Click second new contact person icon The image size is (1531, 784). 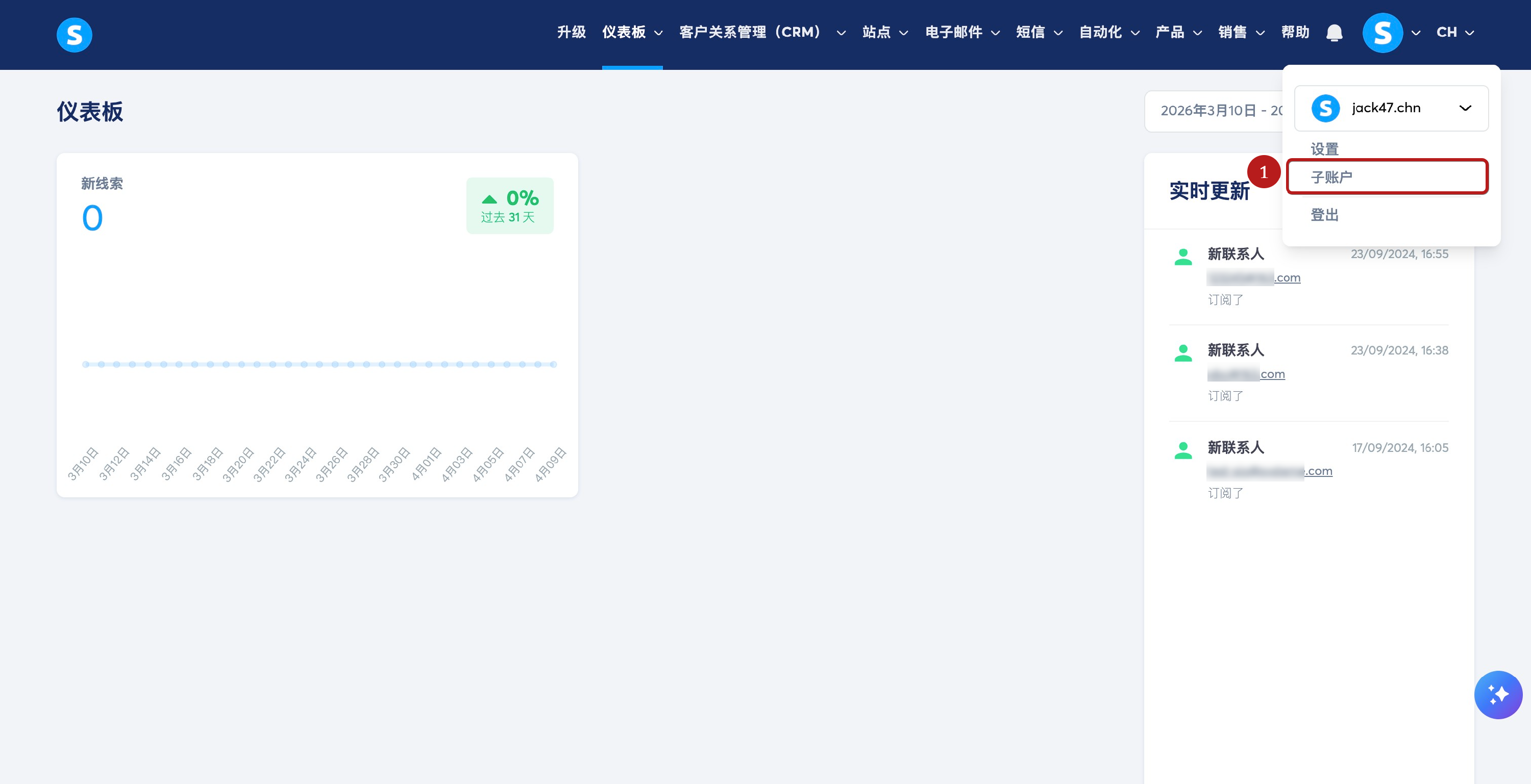[x=1183, y=353]
